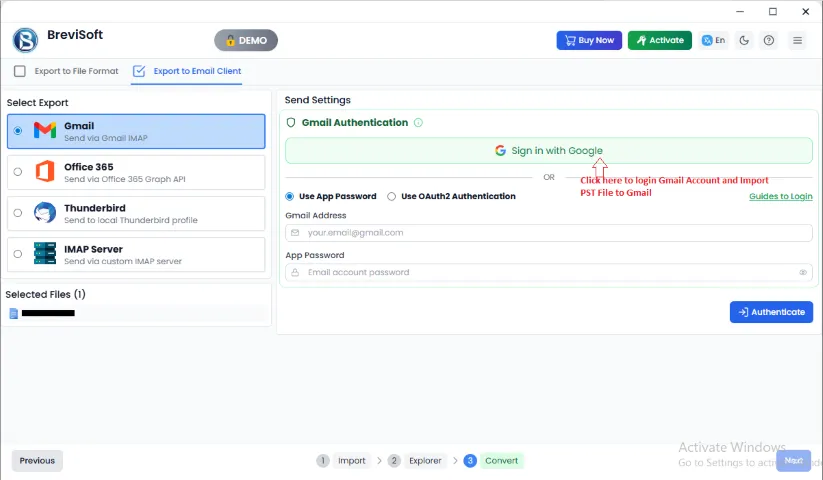Minimize the BreviSoft window
The image size is (823, 480).
(x=740, y=12)
